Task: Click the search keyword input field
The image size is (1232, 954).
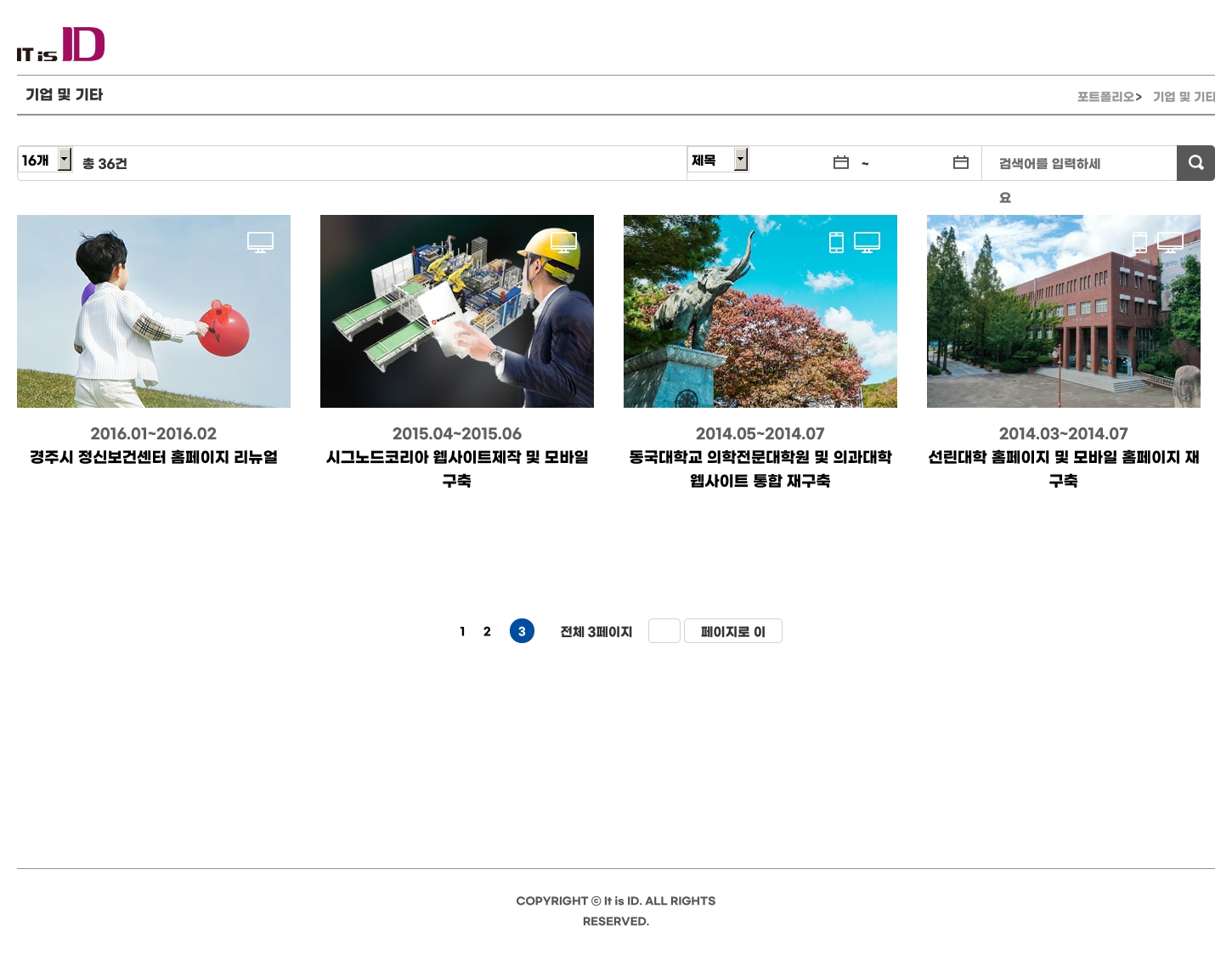Action: [1078, 163]
